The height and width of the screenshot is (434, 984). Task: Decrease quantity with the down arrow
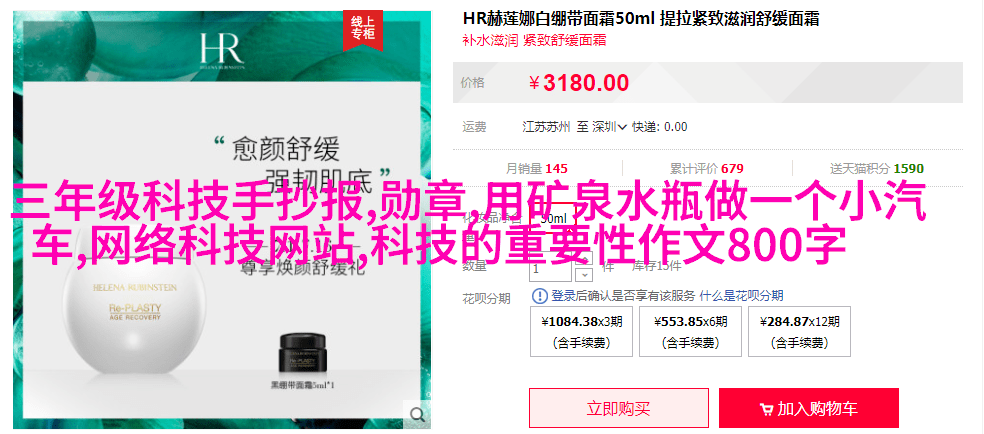(585, 275)
